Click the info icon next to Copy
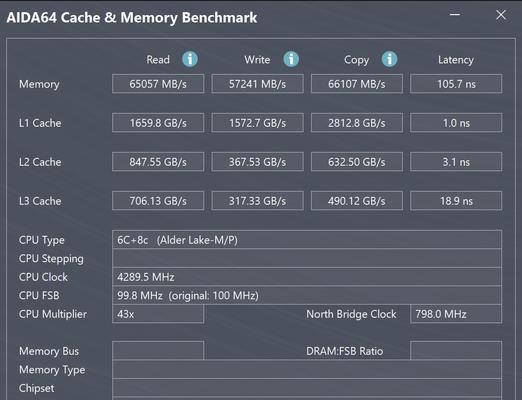This screenshot has width=522, height=400. coord(389,59)
